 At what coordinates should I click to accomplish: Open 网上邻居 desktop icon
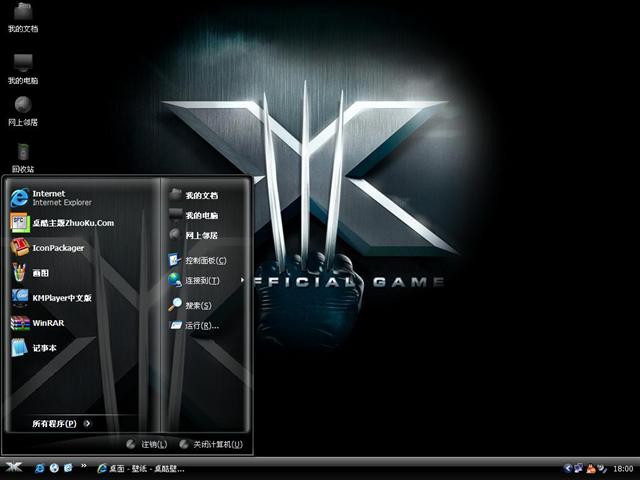coord(22,108)
